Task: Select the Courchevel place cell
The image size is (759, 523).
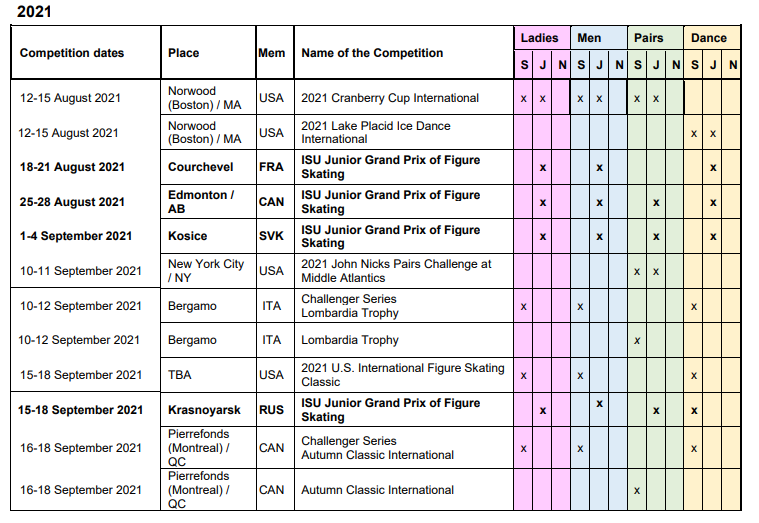Action: point(201,167)
